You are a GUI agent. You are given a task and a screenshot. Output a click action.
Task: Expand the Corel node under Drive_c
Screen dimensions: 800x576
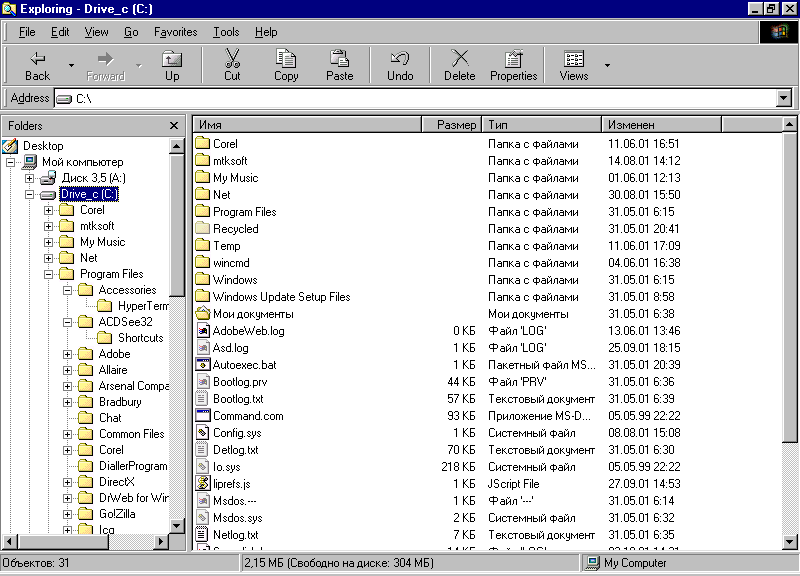pyautogui.click(x=48, y=210)
